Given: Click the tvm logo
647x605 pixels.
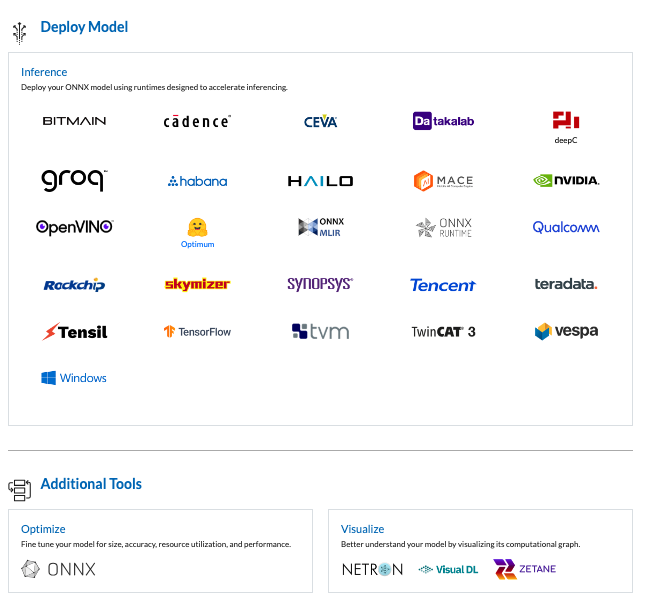Looking at the screenshot, I should (x=320, y=331).
